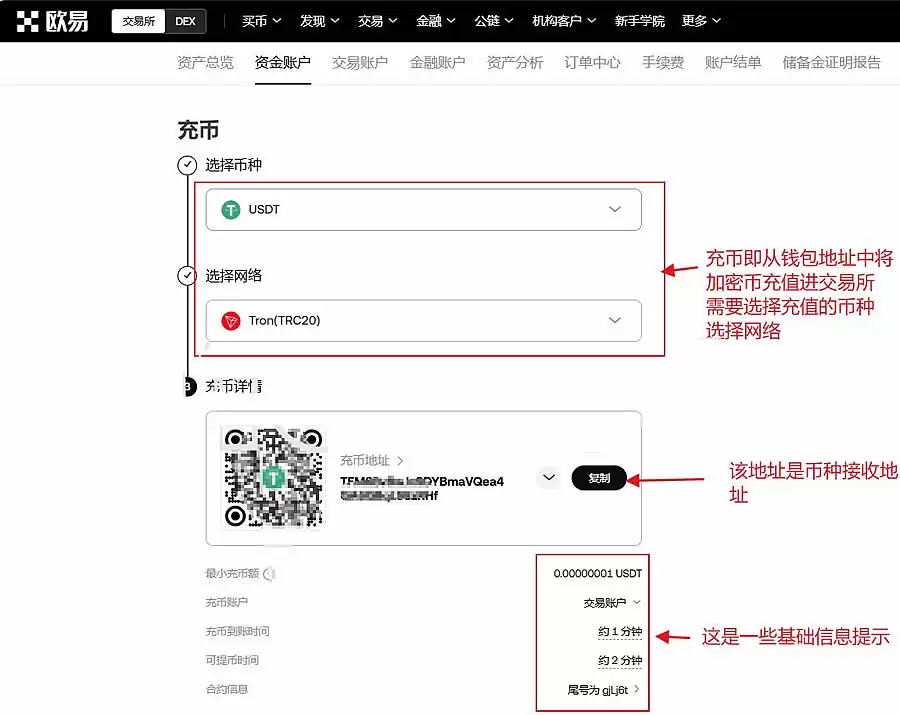Click the Tron TRC20 network icon
Screen dimensions: 900x715
(x=231, y=321)
